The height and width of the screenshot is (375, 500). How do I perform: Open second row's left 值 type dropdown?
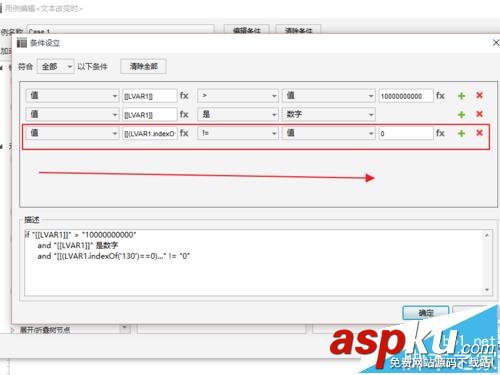pyautogui.click(x=72, y=115)
